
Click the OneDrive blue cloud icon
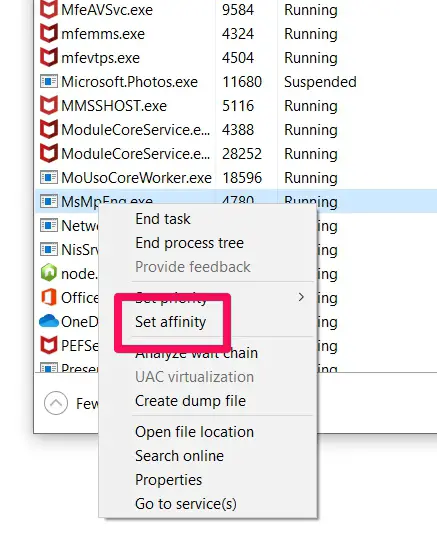tap(49, 321)
